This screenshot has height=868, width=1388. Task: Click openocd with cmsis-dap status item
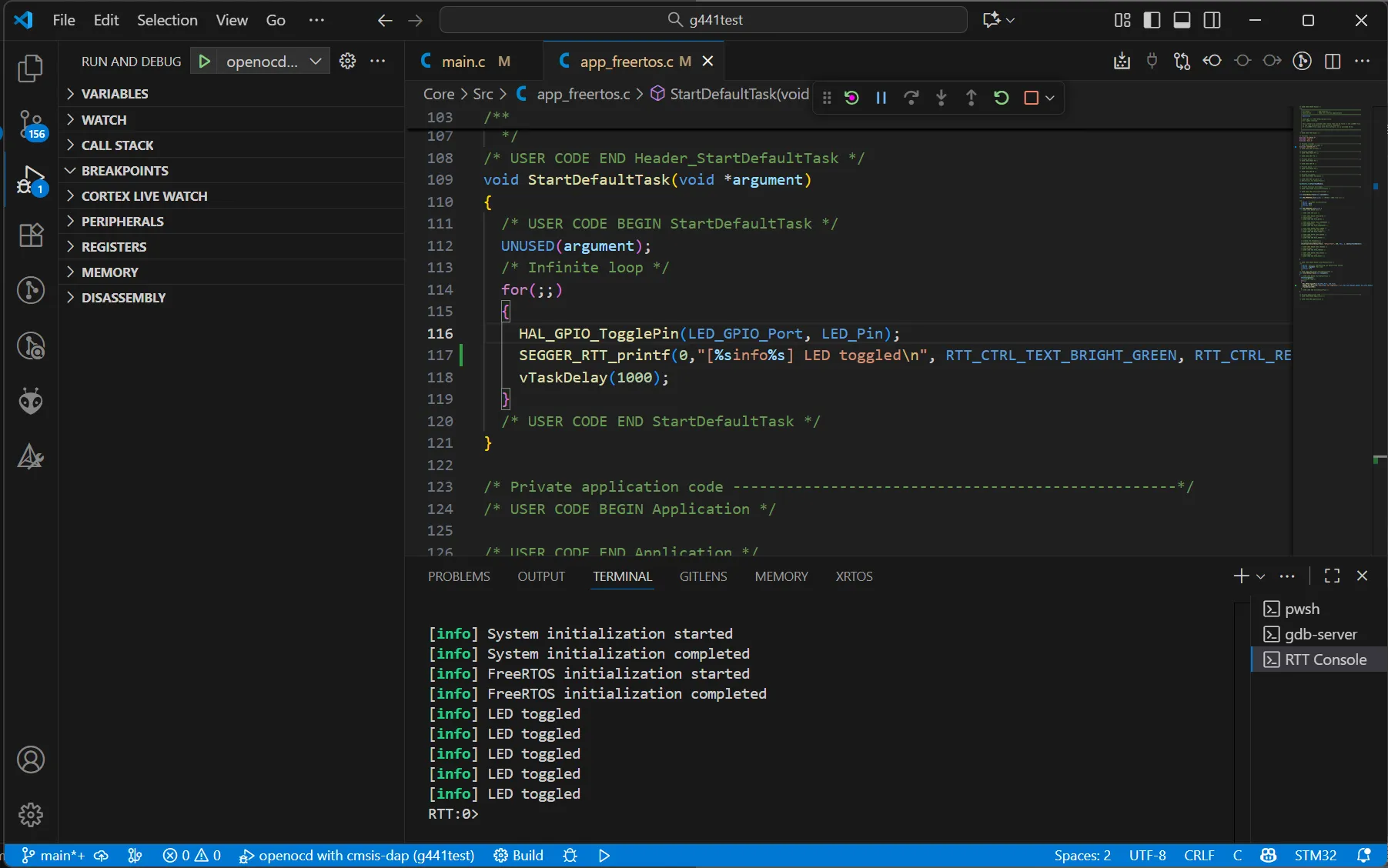[x=356, y=856]
